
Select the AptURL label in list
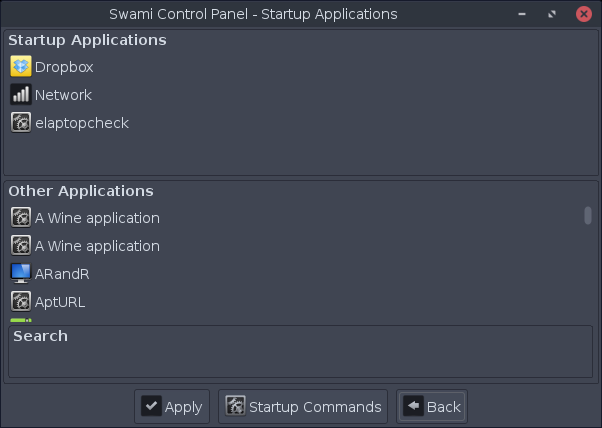(61, 301)
